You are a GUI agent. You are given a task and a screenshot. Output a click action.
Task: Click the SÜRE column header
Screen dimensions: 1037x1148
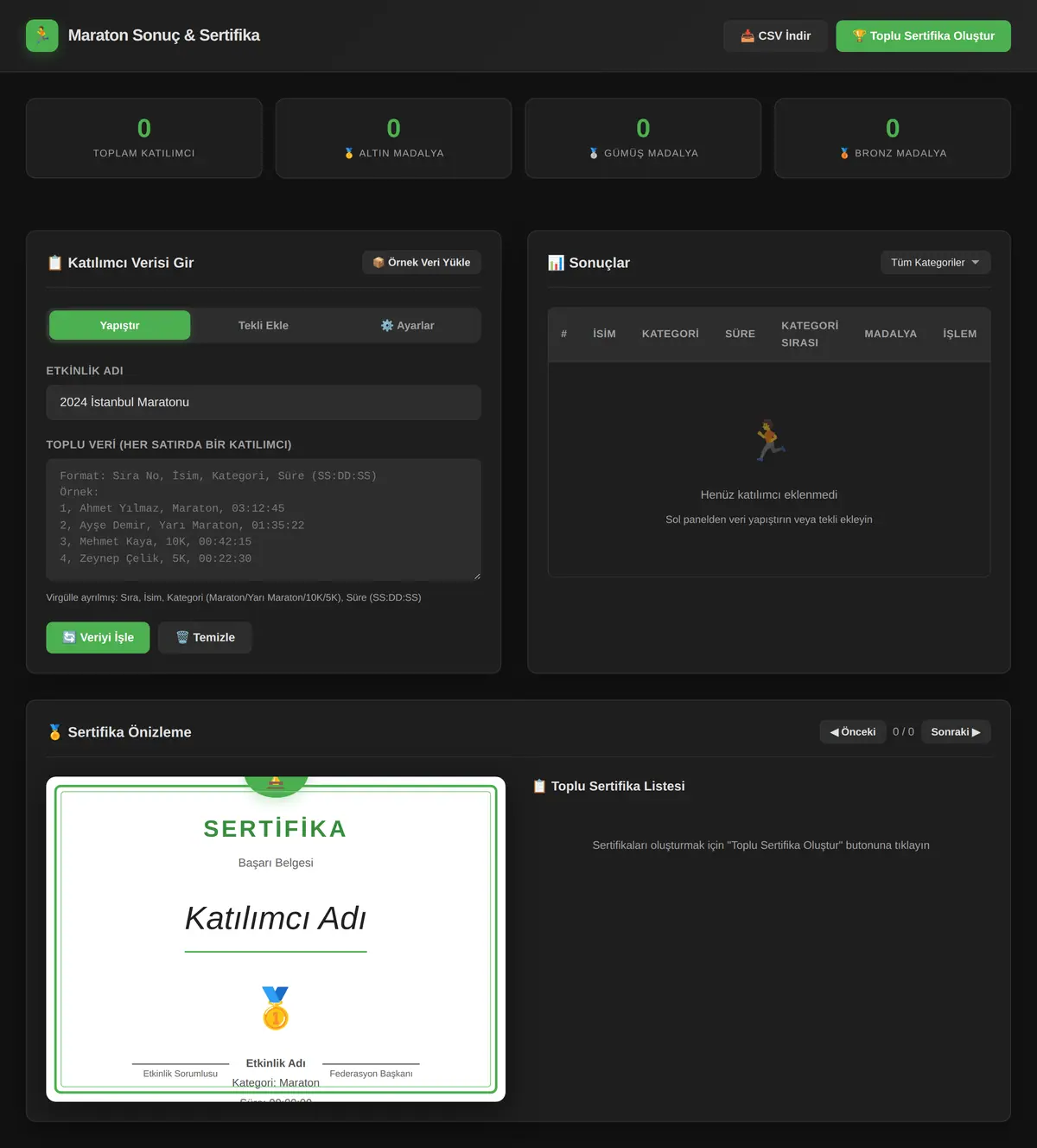tap(740, 334)
